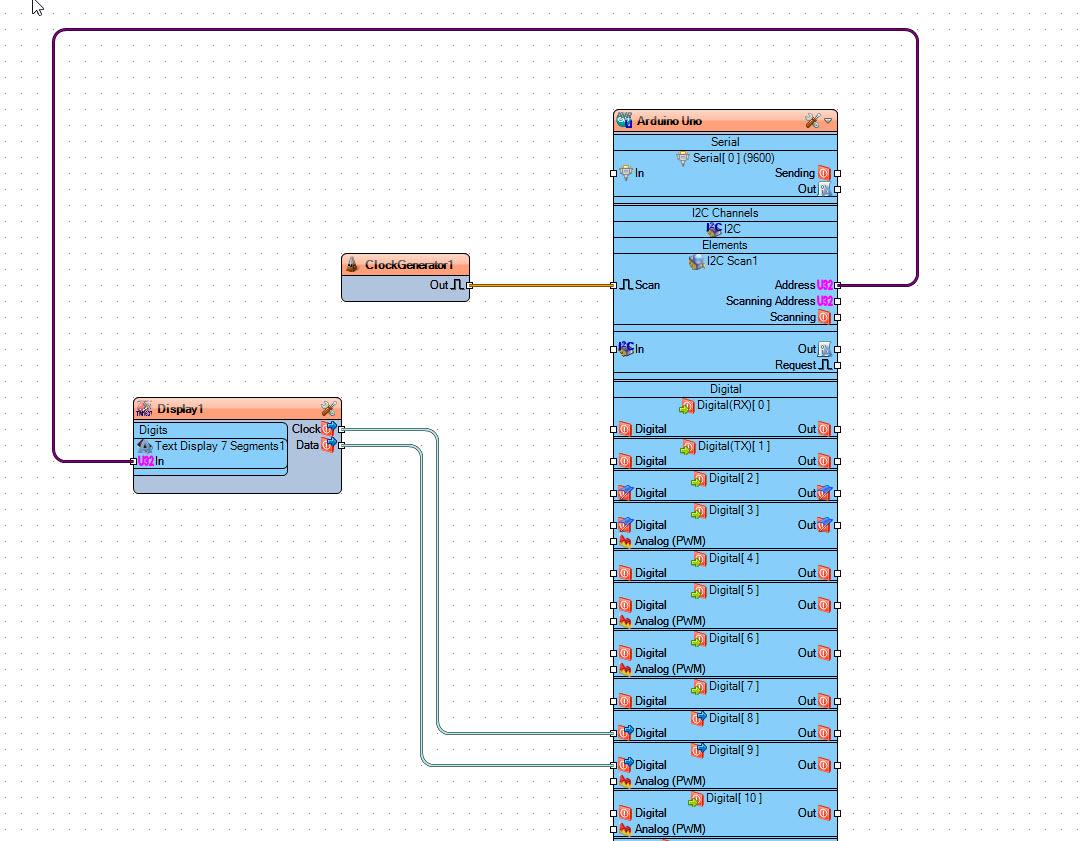Select the Serial Out pin

coord(838,189)
